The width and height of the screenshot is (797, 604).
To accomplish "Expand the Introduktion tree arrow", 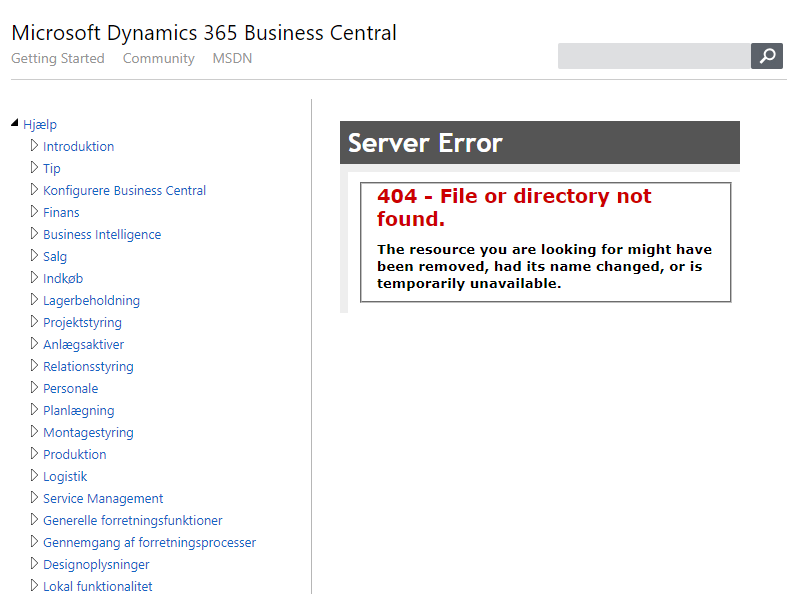I will coord(34,145).
